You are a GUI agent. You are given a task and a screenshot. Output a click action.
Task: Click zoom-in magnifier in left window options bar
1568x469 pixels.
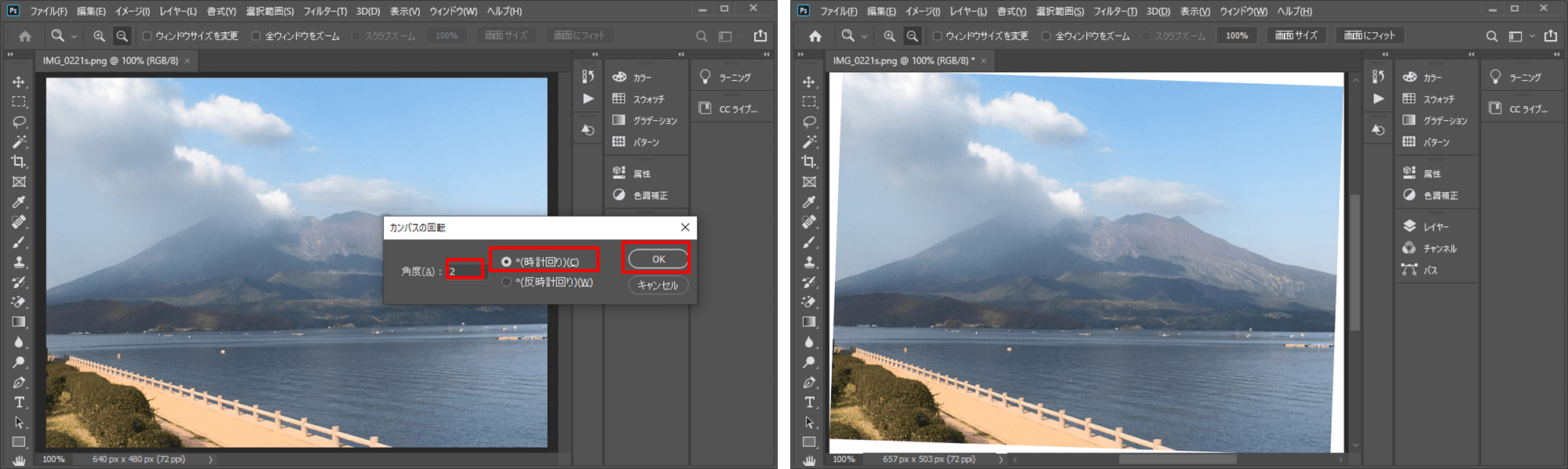(x=99, y=36)
